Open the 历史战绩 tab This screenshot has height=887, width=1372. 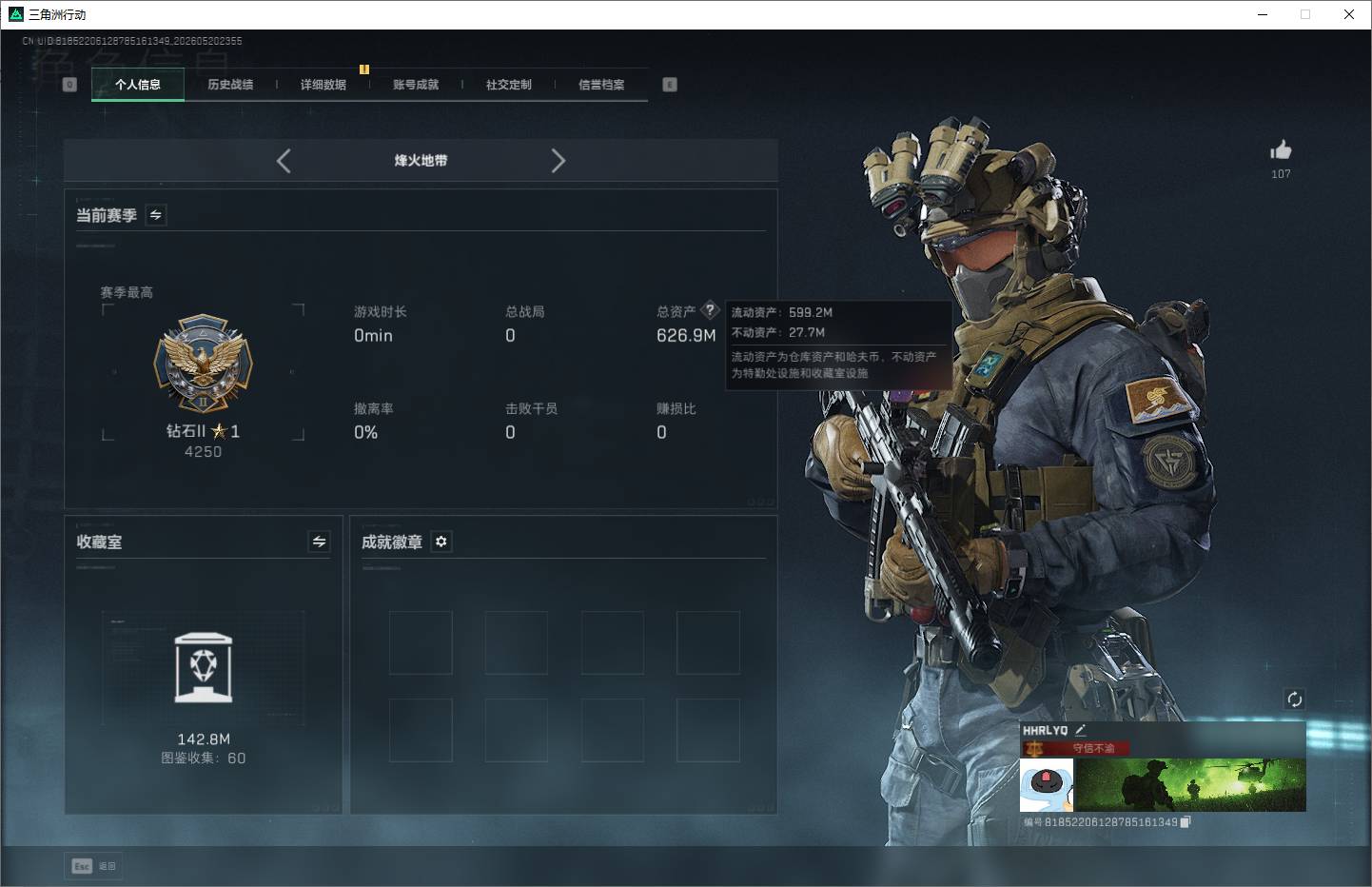pyautogui.click(x=230, y=85)
